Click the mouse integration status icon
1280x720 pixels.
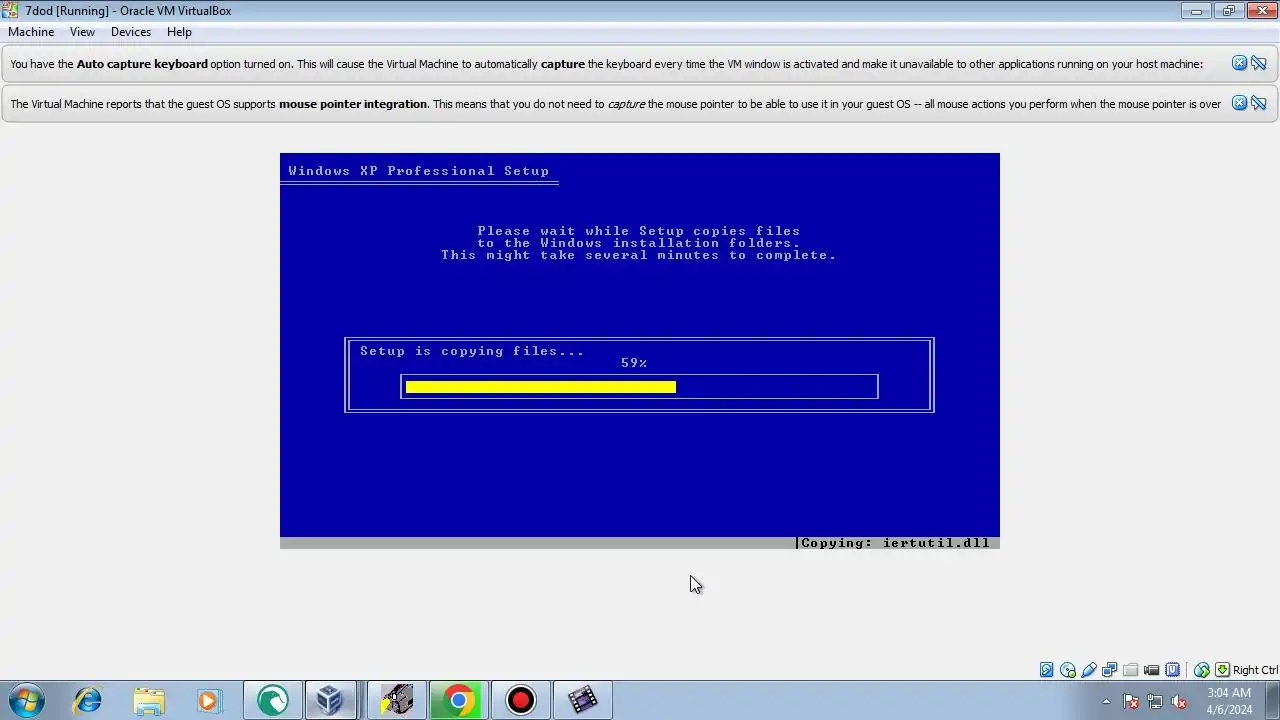1202,670
